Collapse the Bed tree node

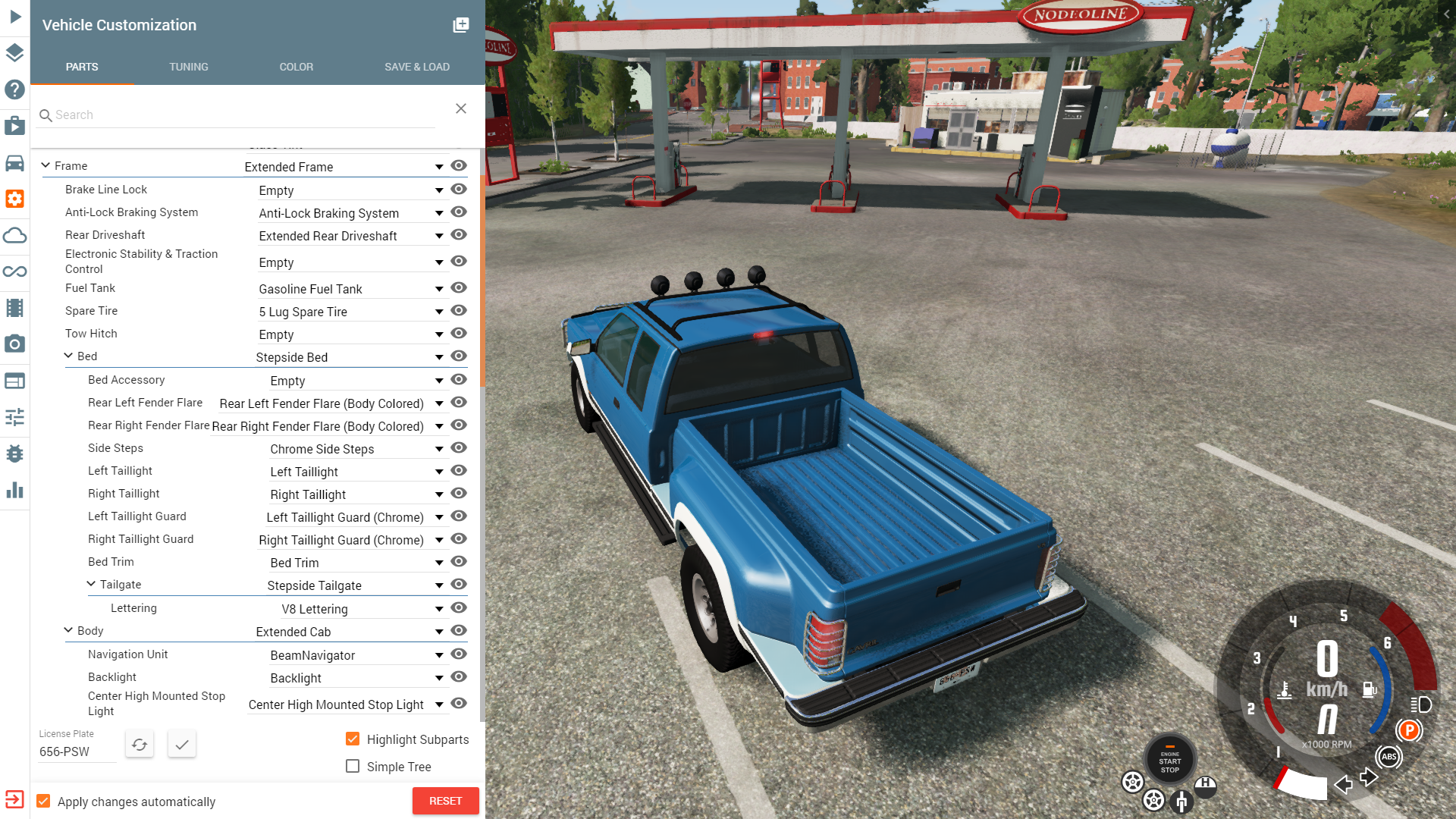tap(68, 356)
